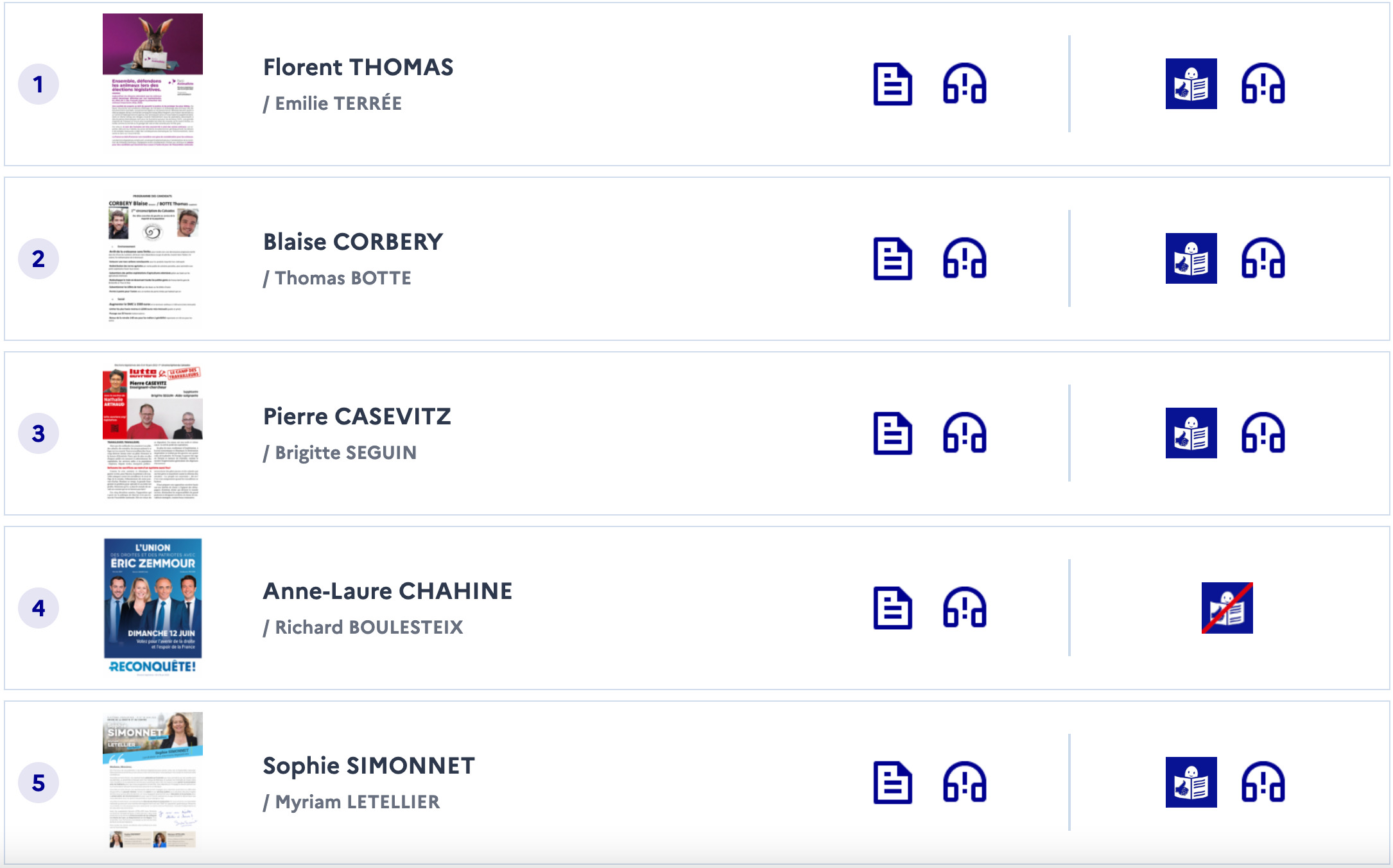
Task: Click candidate name Anne-Laure CHAHINE
Action: pyautogui.click(x=388, y=591)
